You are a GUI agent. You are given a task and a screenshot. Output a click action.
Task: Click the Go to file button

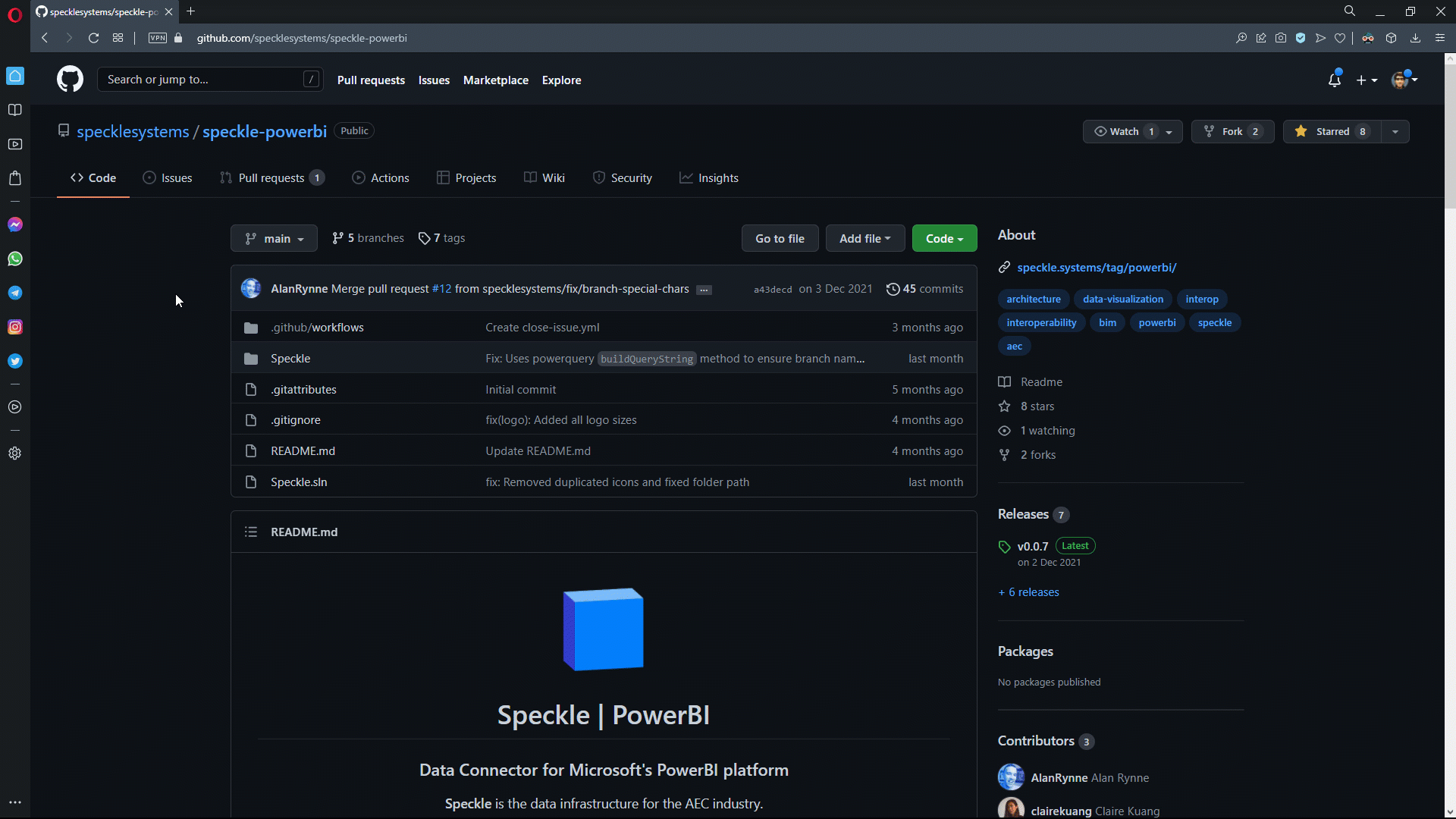(780, 239)
